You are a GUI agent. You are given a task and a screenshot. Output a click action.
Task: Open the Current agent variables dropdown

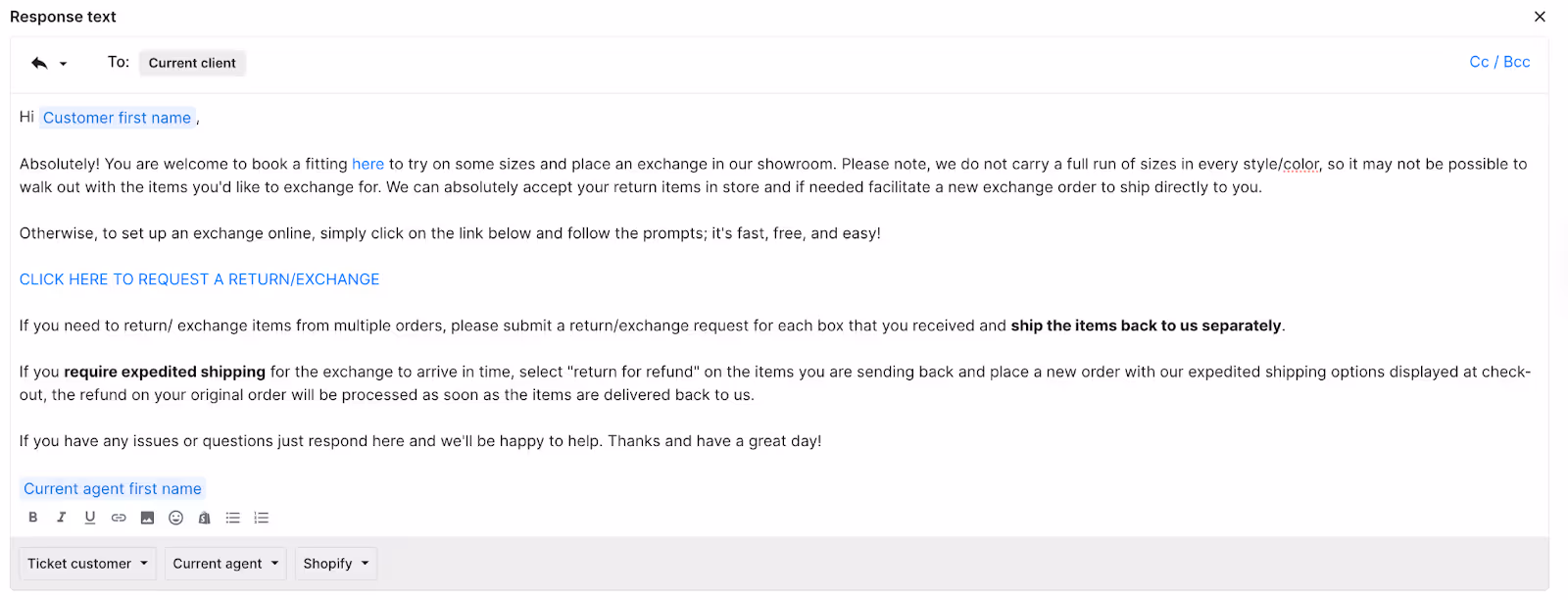point(224,563)
